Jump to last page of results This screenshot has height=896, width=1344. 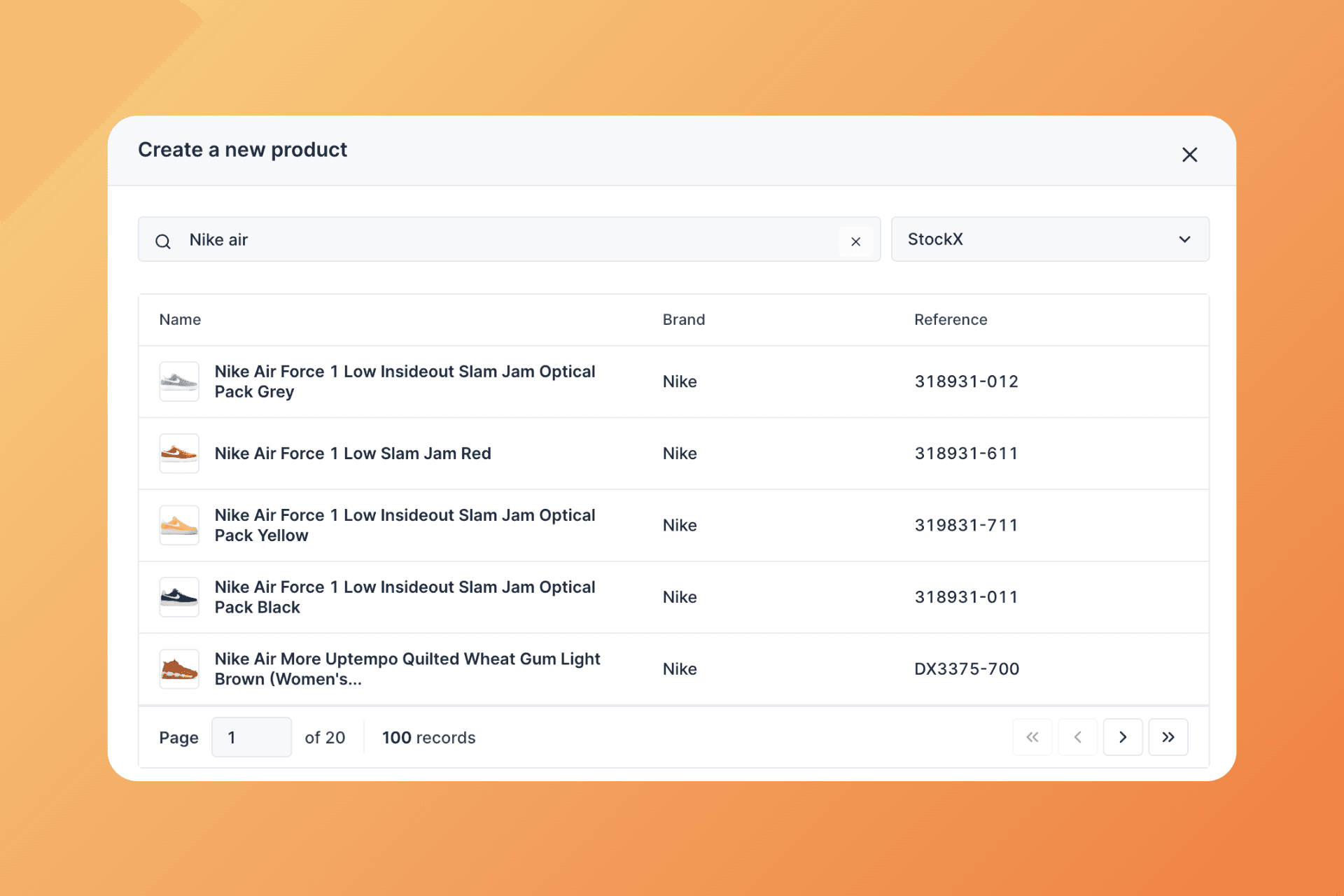tap(1168, 737)
